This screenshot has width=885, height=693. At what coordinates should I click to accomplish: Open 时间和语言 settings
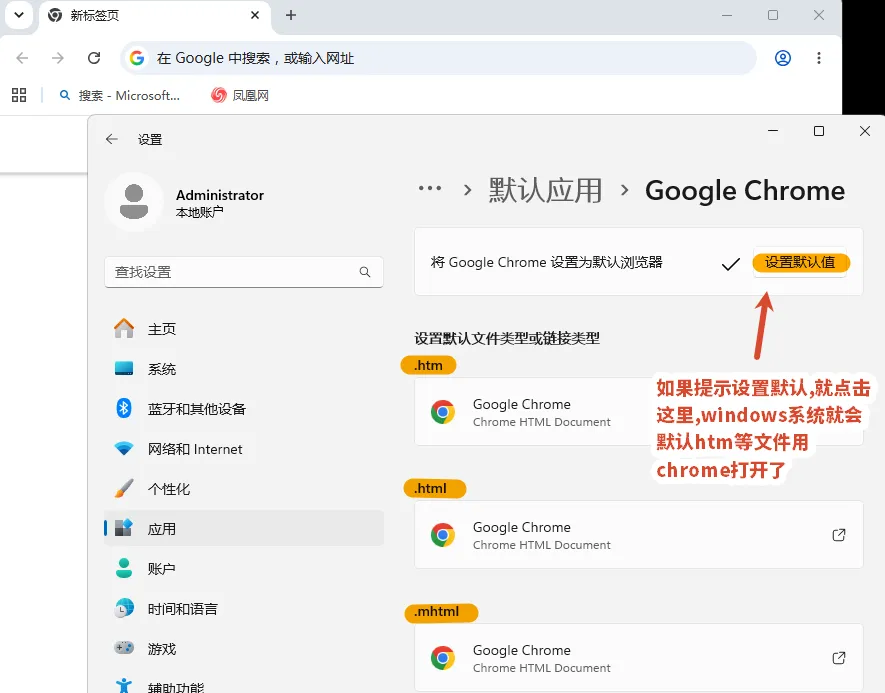point(244,608)
